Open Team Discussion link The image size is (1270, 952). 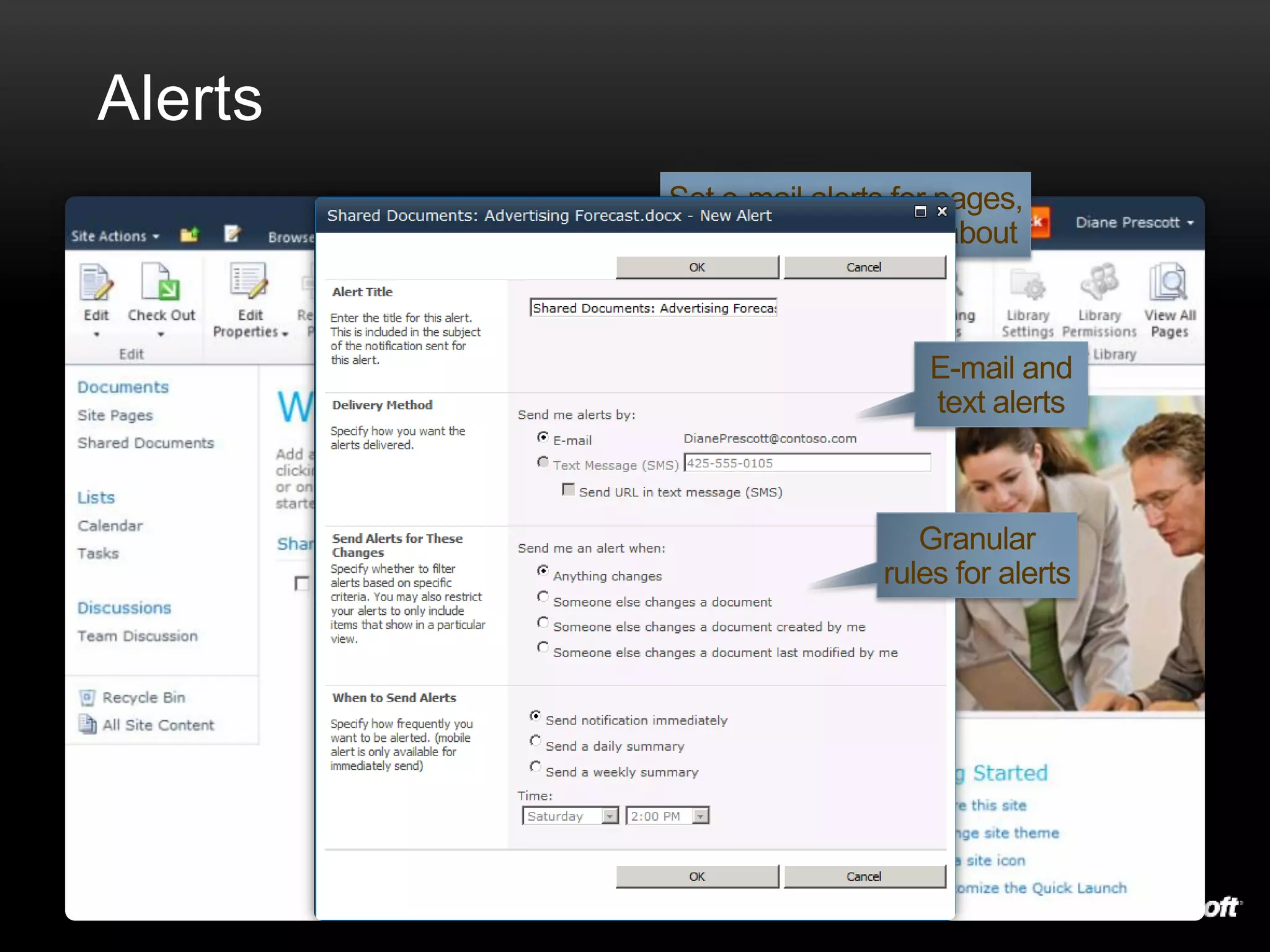click(138, 636)
